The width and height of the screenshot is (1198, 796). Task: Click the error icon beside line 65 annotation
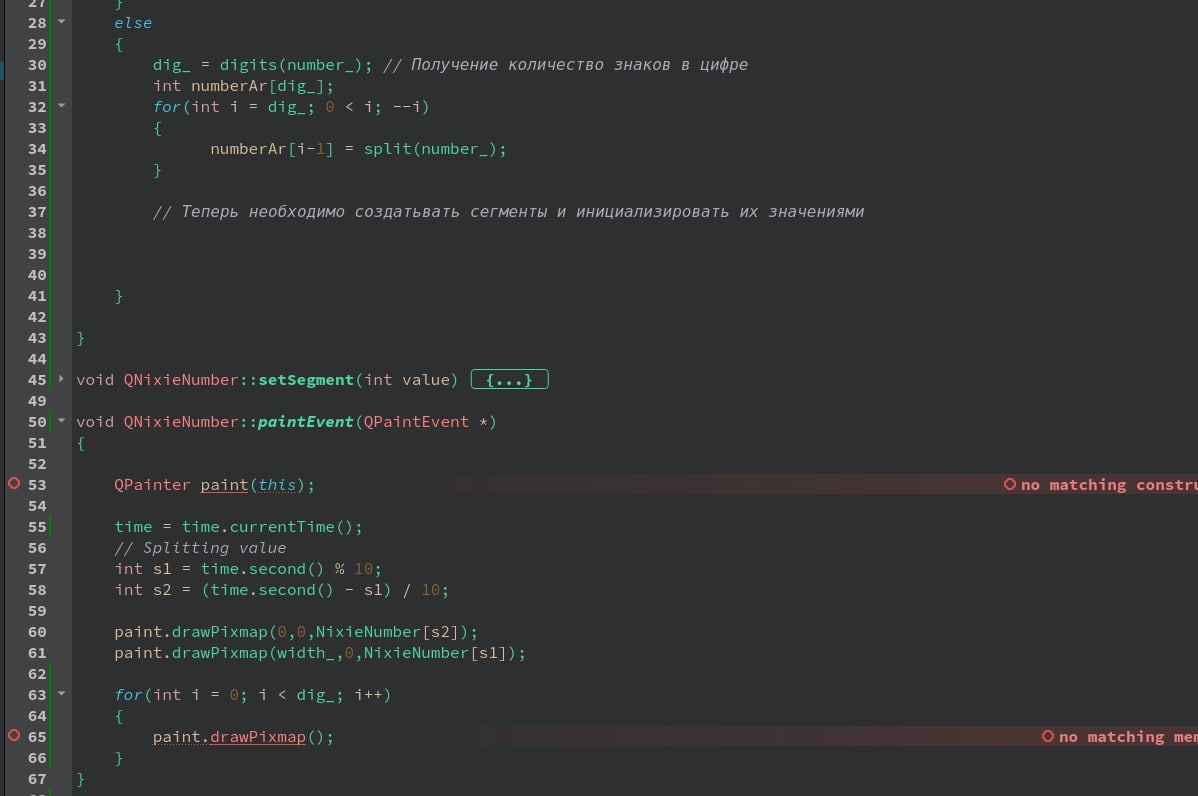(x=1048, y=736)
